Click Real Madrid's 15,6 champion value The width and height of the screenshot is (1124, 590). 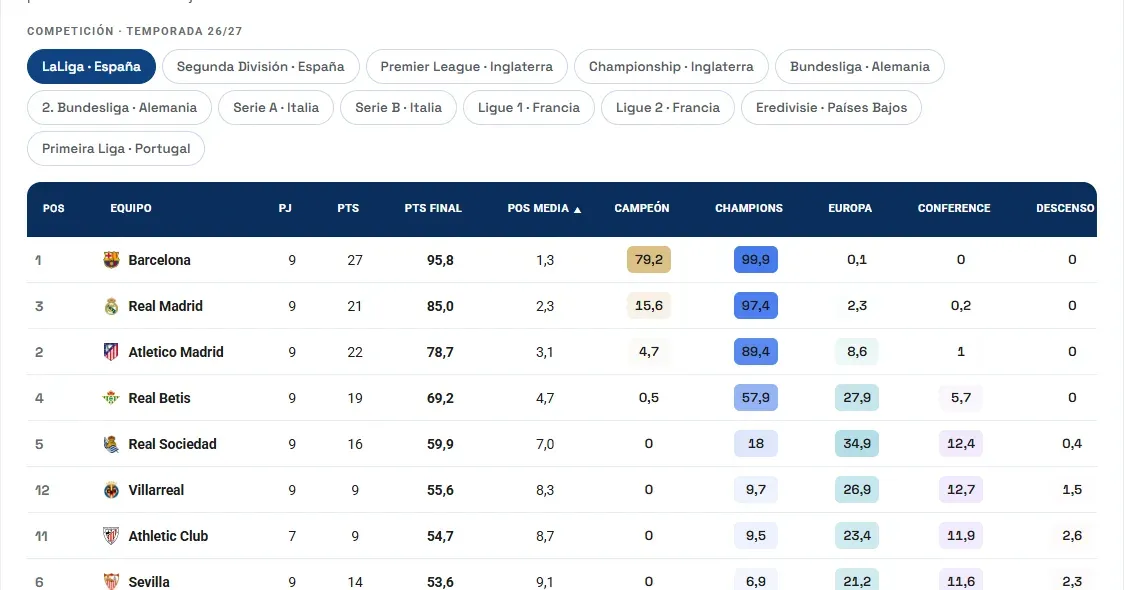point(649,305)
